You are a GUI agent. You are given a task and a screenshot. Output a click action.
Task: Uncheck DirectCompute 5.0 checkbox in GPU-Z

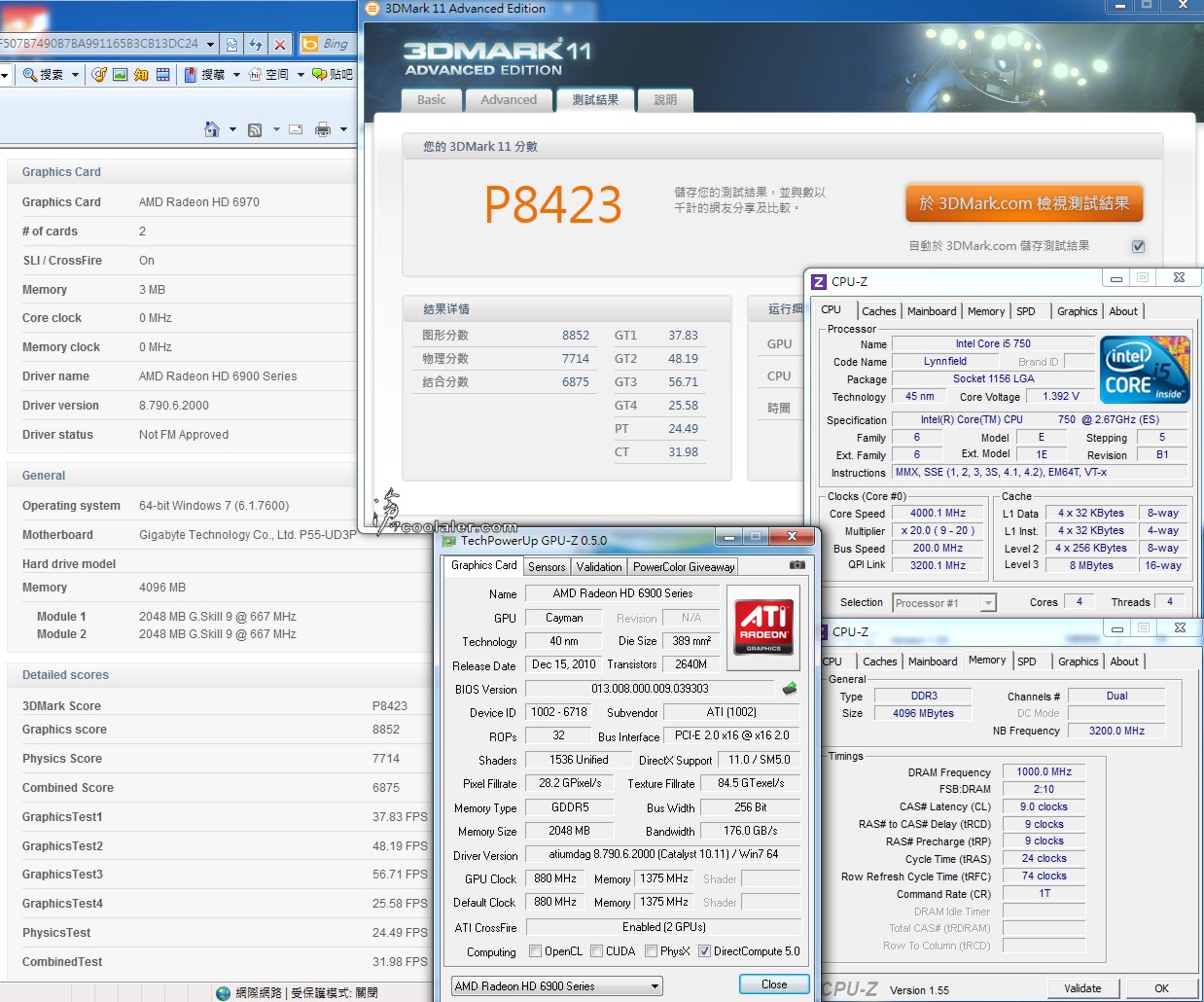pyautogui.click(x=704, y=951)
